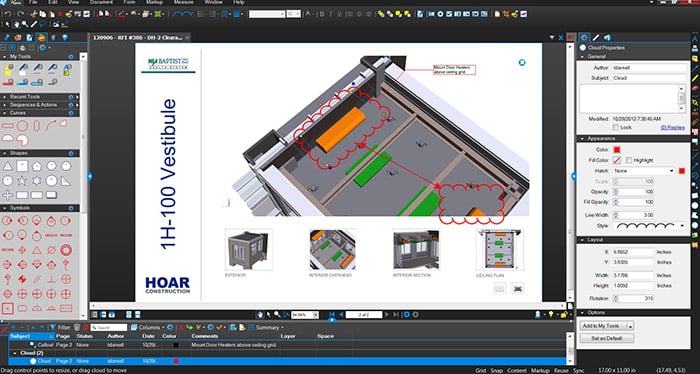The image size is (700, 374).
Task: Open the Ceiling Plan thumbnail
Action: (500, 249)
